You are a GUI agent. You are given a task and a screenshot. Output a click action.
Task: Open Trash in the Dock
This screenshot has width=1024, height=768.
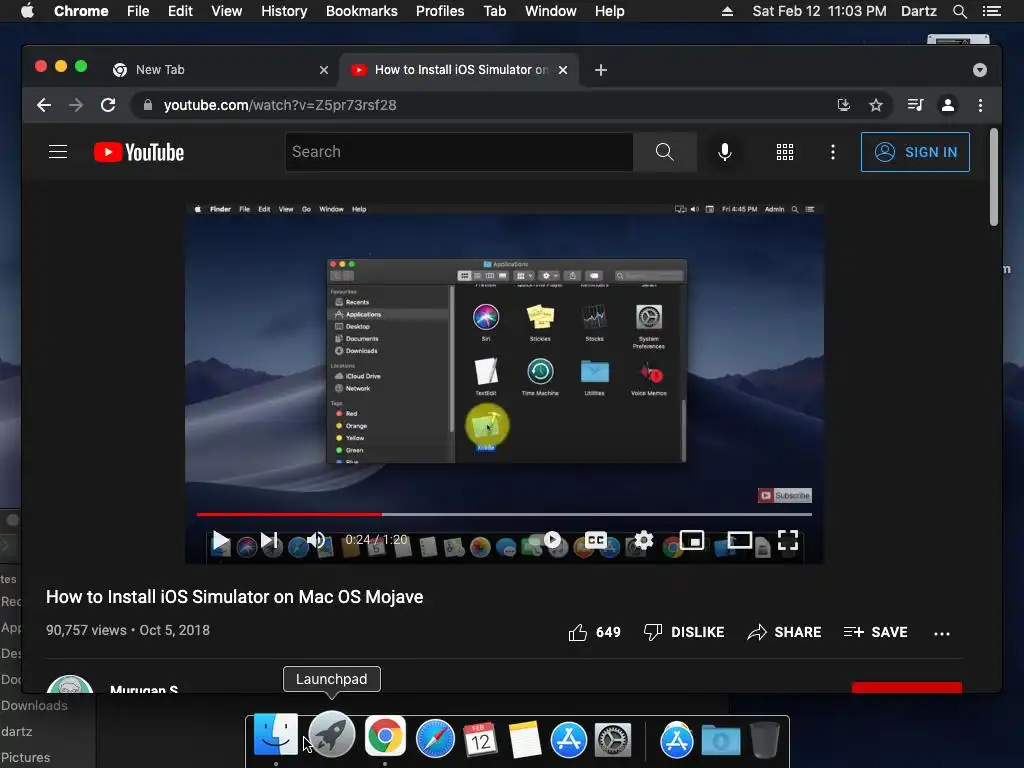coord(765,739)
